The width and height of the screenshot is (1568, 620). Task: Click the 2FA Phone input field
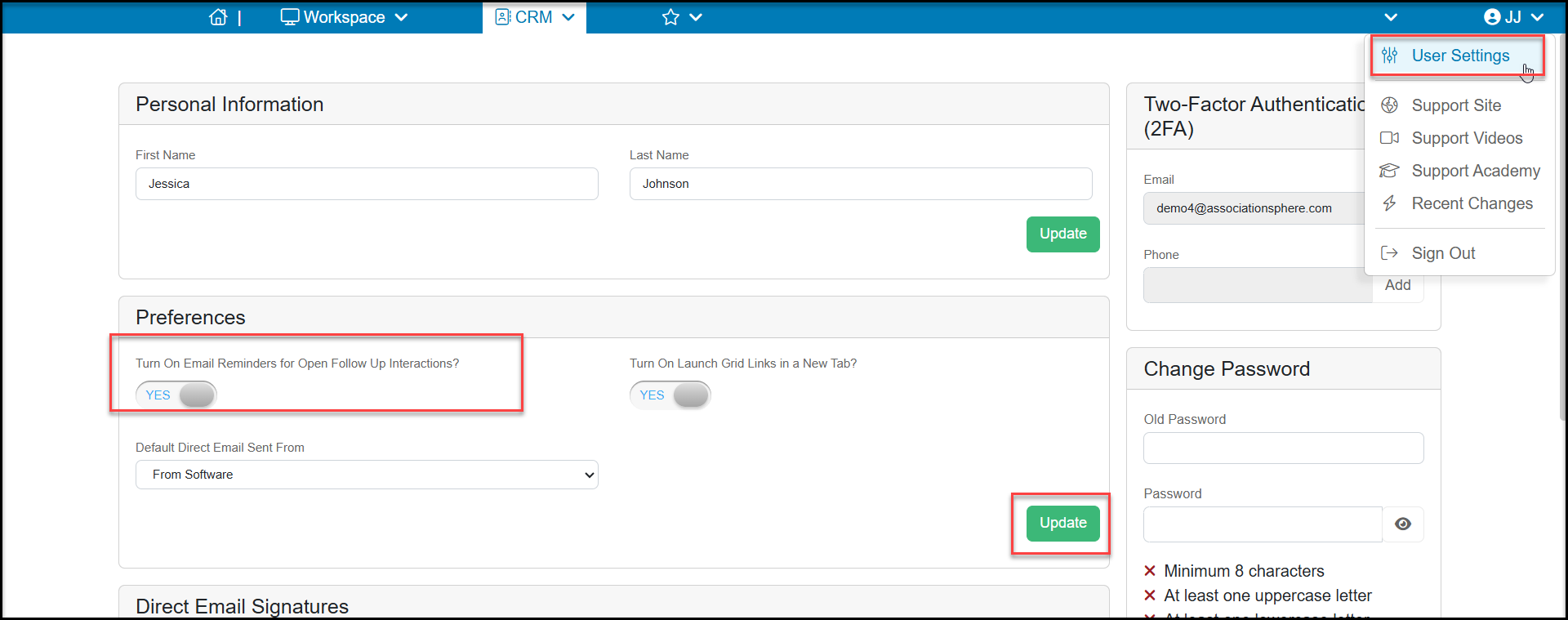tap(1258, 285)
